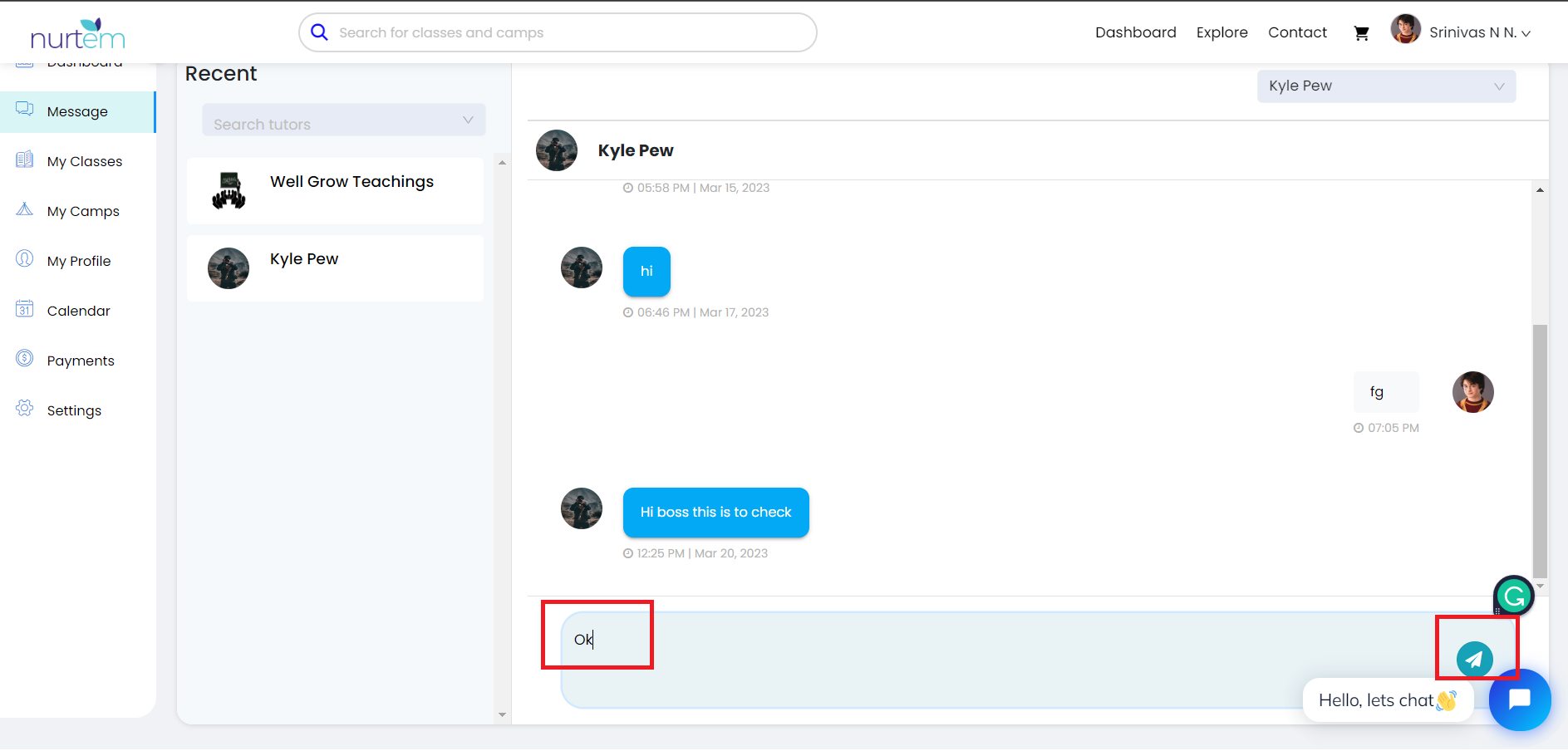The height and width of the screenshot is (751, 1568).
Task: Go to My Classes in sidebar
Action: (x=84, y=161)
